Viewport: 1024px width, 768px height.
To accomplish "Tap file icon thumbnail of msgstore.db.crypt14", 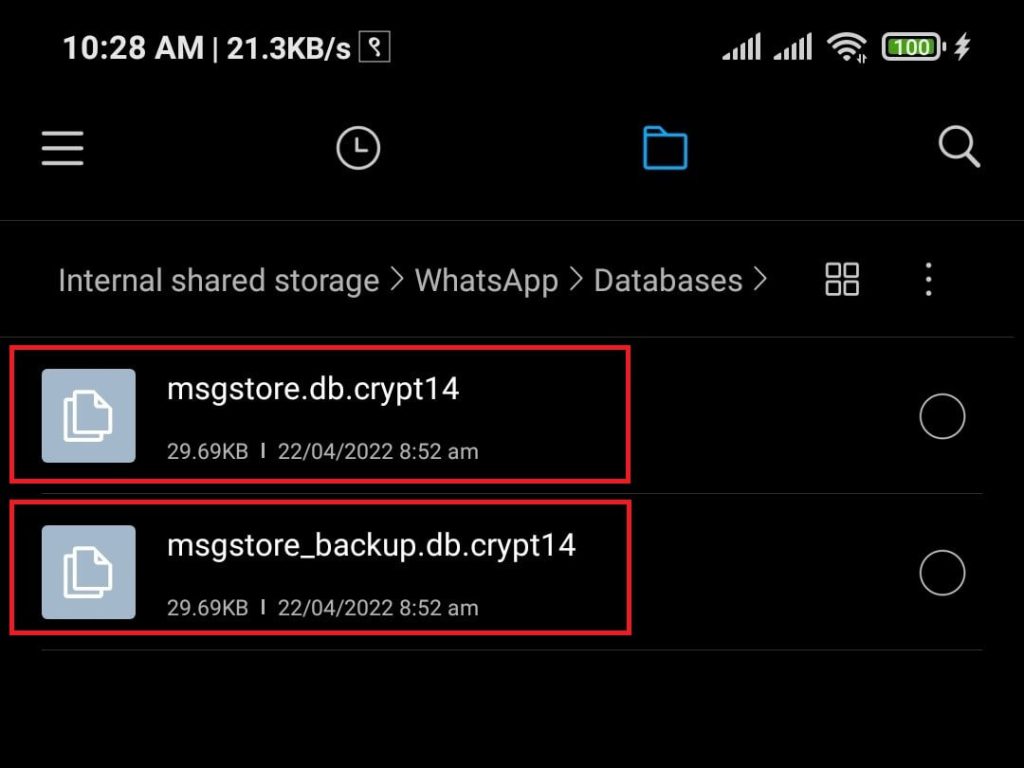I will [x=89, y=416].
